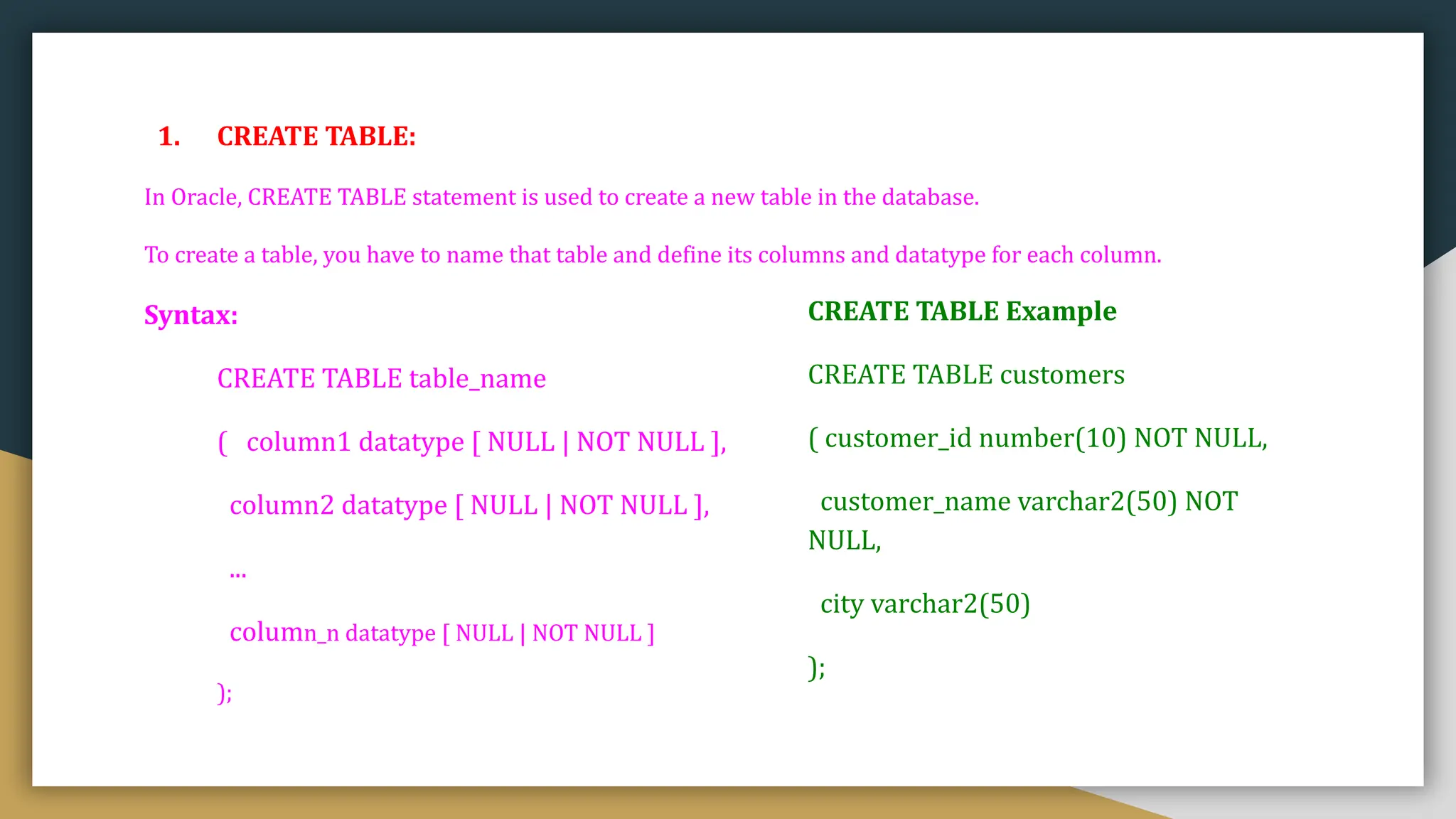1456x819 pixels.
Task: Click the heading "CREATE TABLE:"
Action: (x=316, y=136)
